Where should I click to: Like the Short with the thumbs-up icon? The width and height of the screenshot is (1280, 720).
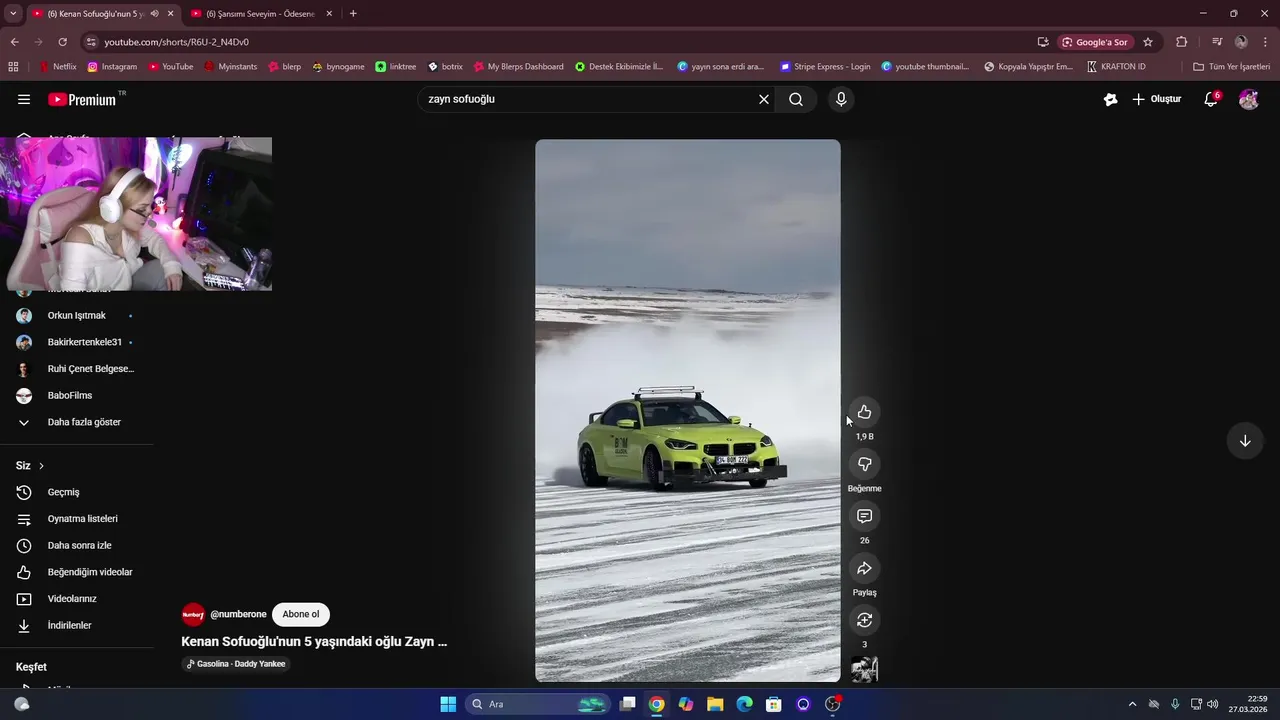point(864,412)
